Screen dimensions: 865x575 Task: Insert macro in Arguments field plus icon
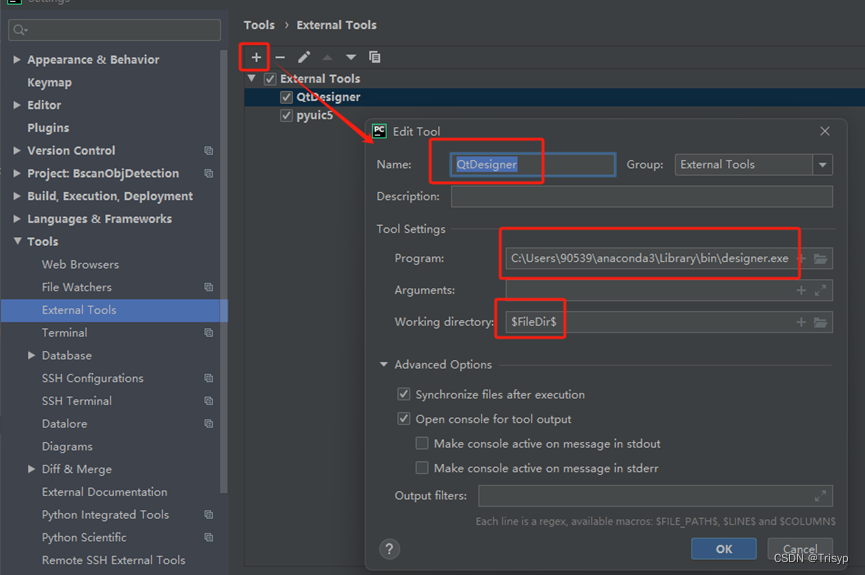(801, 290)
